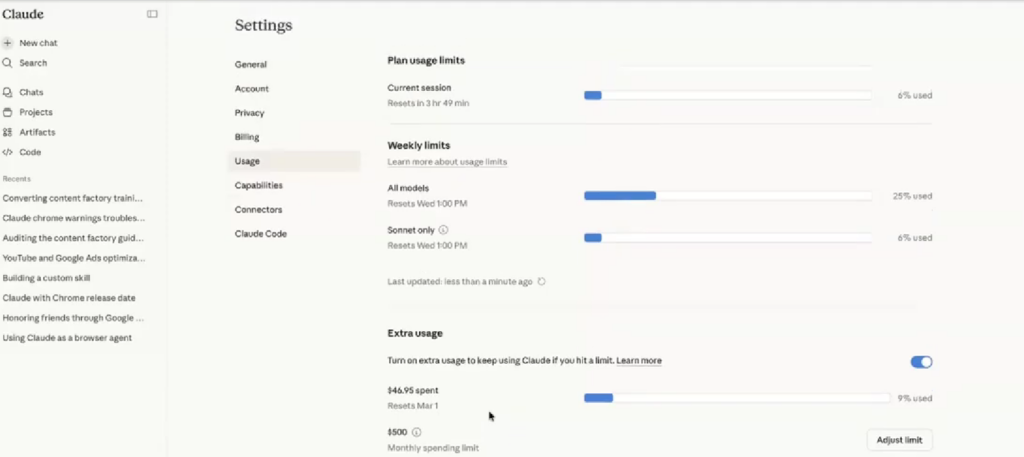The width and height of the screenshot is (1024, 457).
Task: Click the Projects folder icon
Action: click(8, 112)
